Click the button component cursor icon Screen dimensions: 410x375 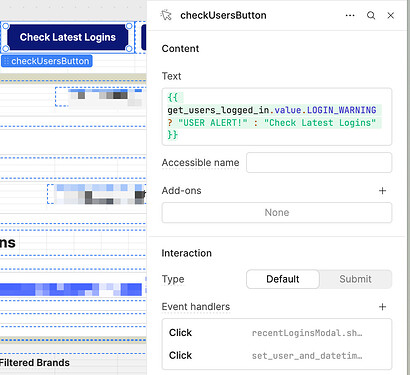click(x=166, y=15)
